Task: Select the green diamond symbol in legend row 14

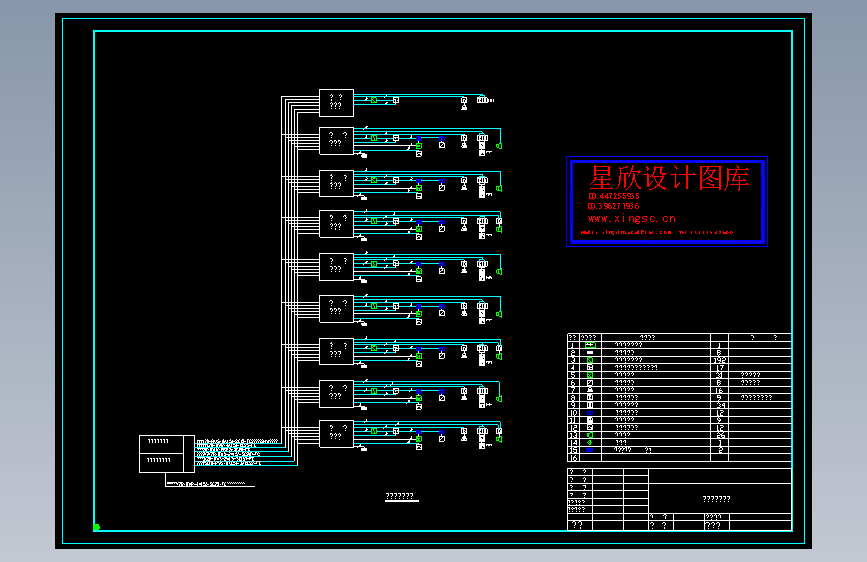Action: [590, 443]
